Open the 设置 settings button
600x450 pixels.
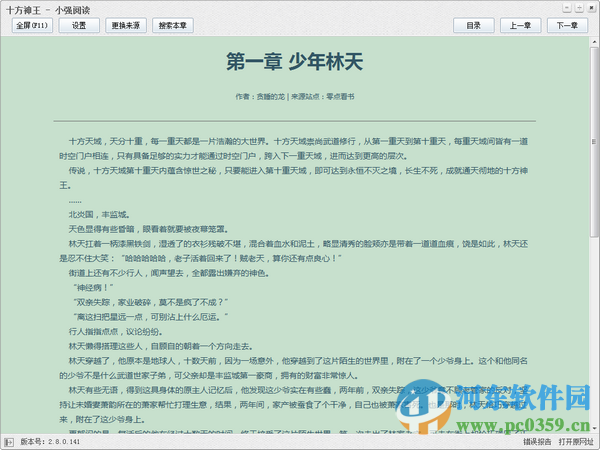tap(79, 25)
